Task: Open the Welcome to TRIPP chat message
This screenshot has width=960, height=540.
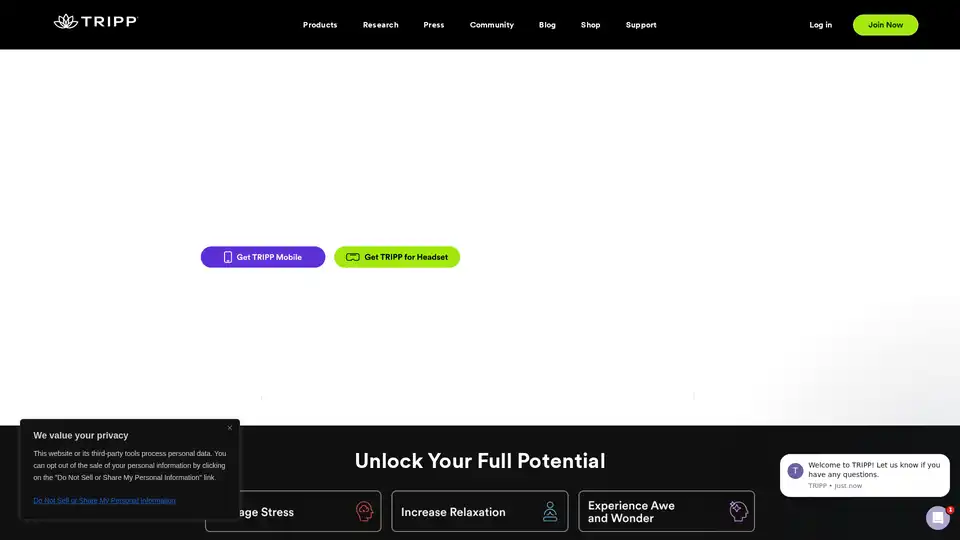Action: [873, 470]
